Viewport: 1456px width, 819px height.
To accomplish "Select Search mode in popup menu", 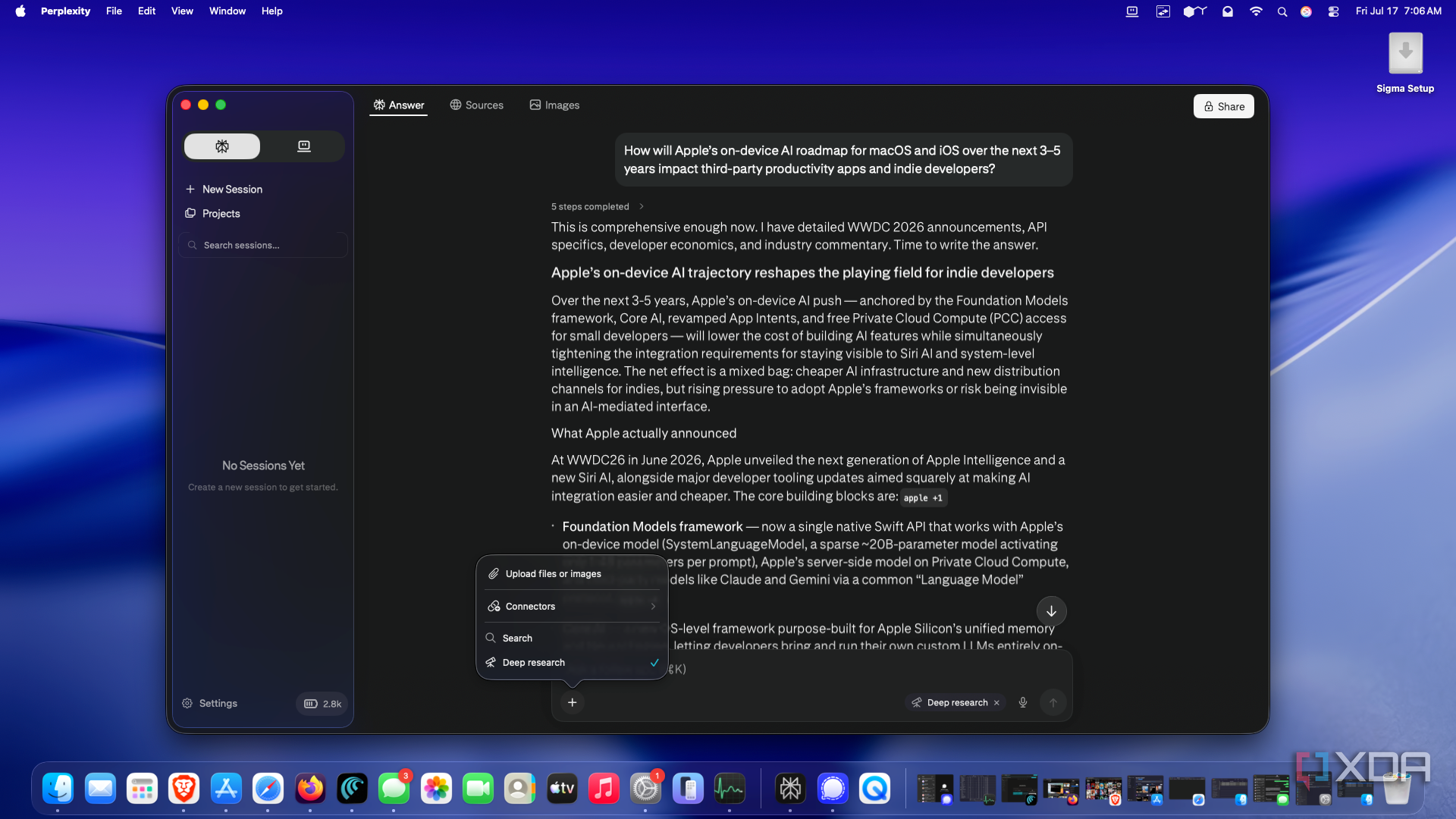I will [572, 639].
